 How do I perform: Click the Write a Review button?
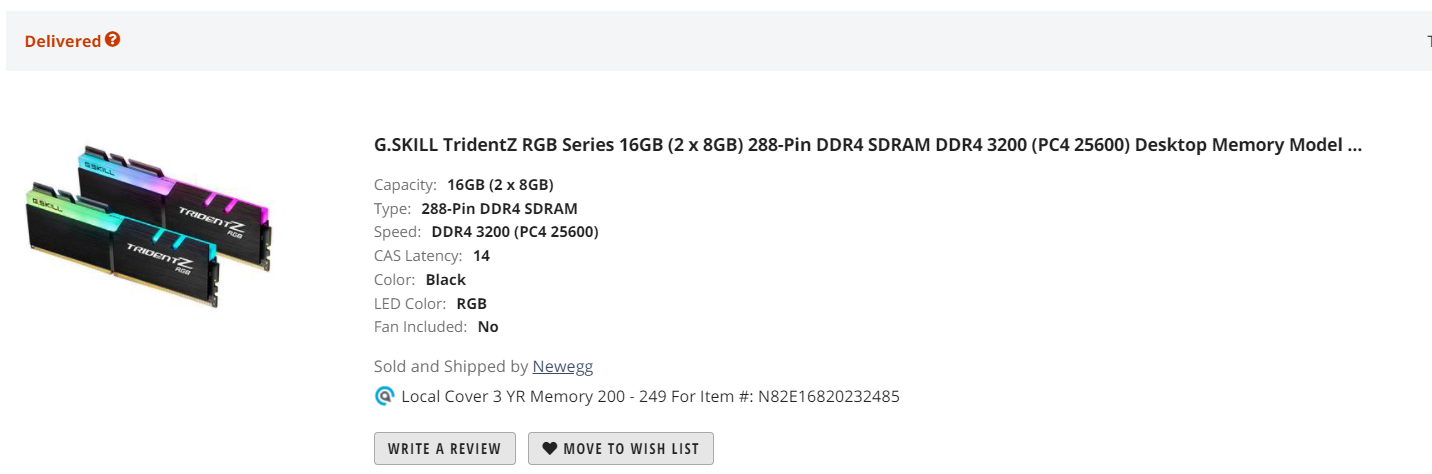click(445, 448)
